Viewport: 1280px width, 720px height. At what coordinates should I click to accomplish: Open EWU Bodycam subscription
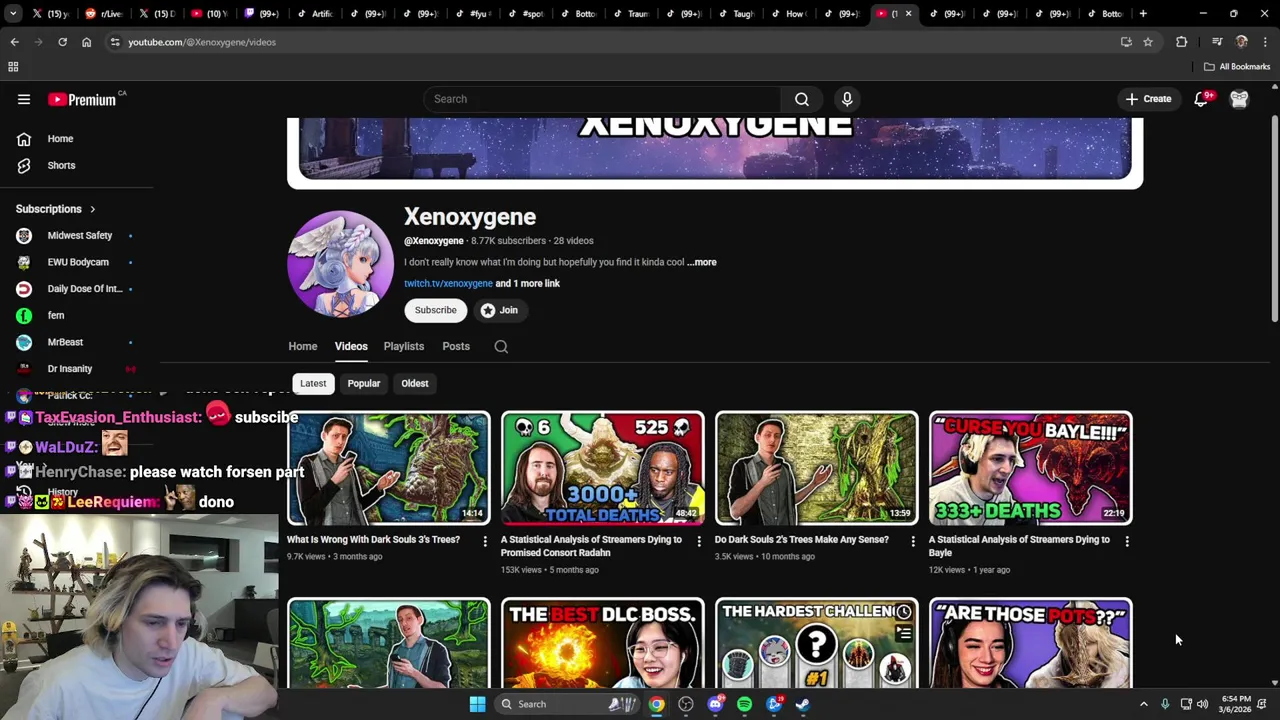tap(77, 262)
